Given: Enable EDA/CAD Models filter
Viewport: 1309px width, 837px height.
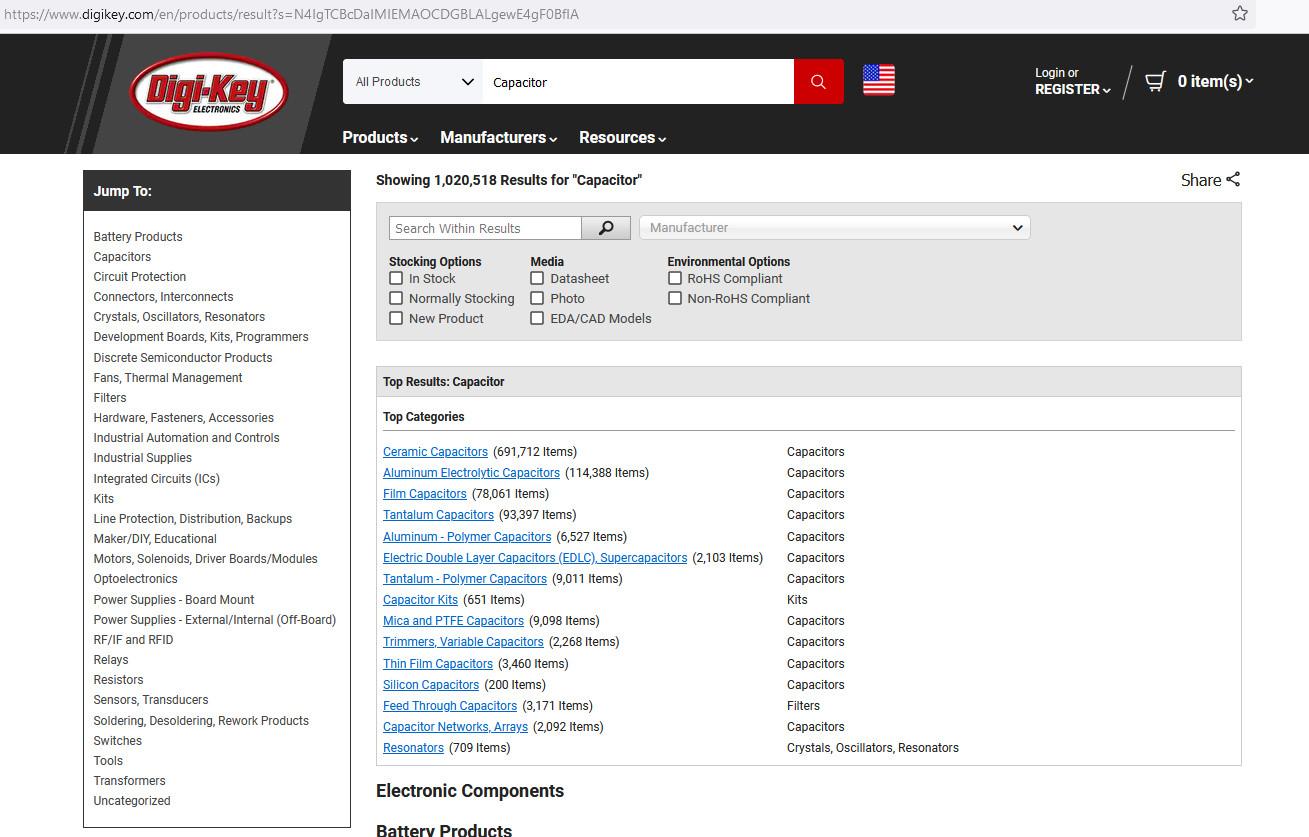Looking at the screenshot, I should point(537,318).
